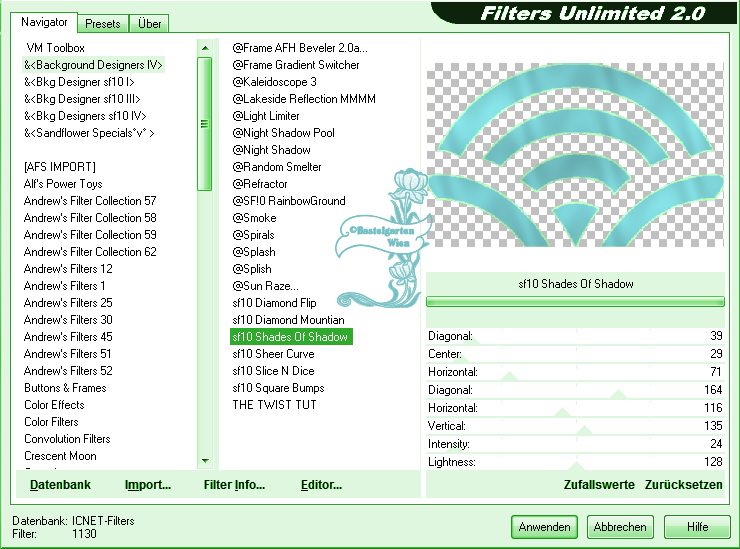This screenshot has height=549, width=740.
Task: Select VM Toolbox category
Action: tap(55, 48)
